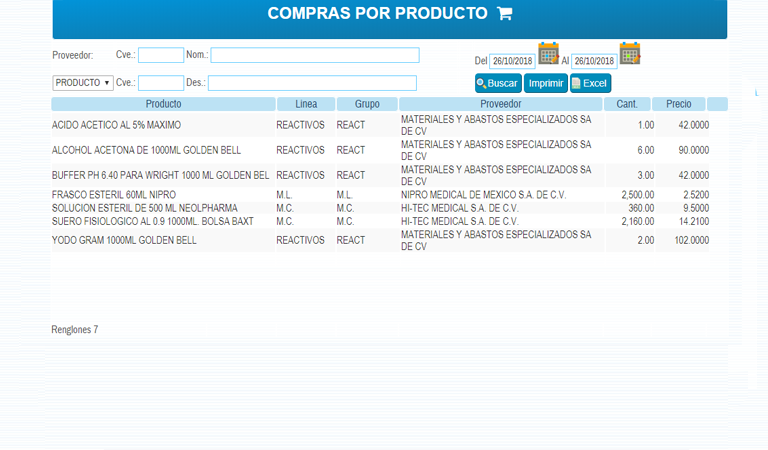Open the calendar for the 'Del' date
Screen dimensions: 768x450
pos(548,53)
